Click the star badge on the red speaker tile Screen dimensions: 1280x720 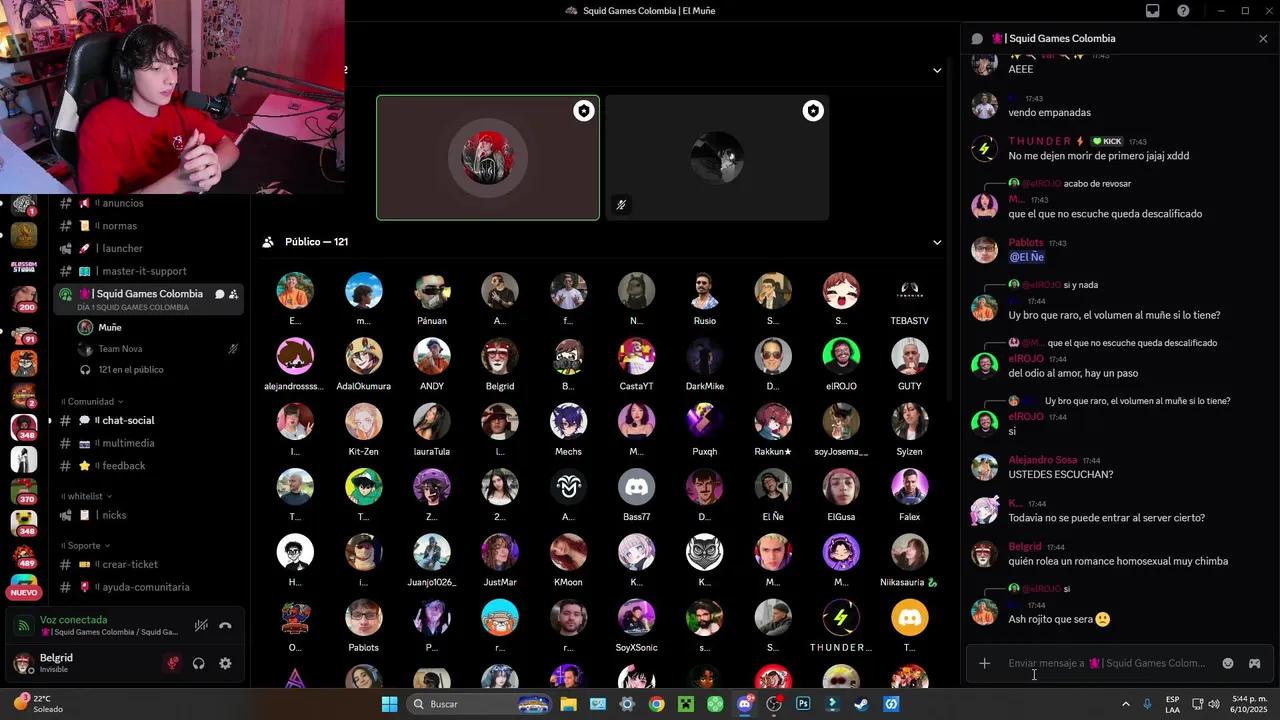tap(583, 111)
